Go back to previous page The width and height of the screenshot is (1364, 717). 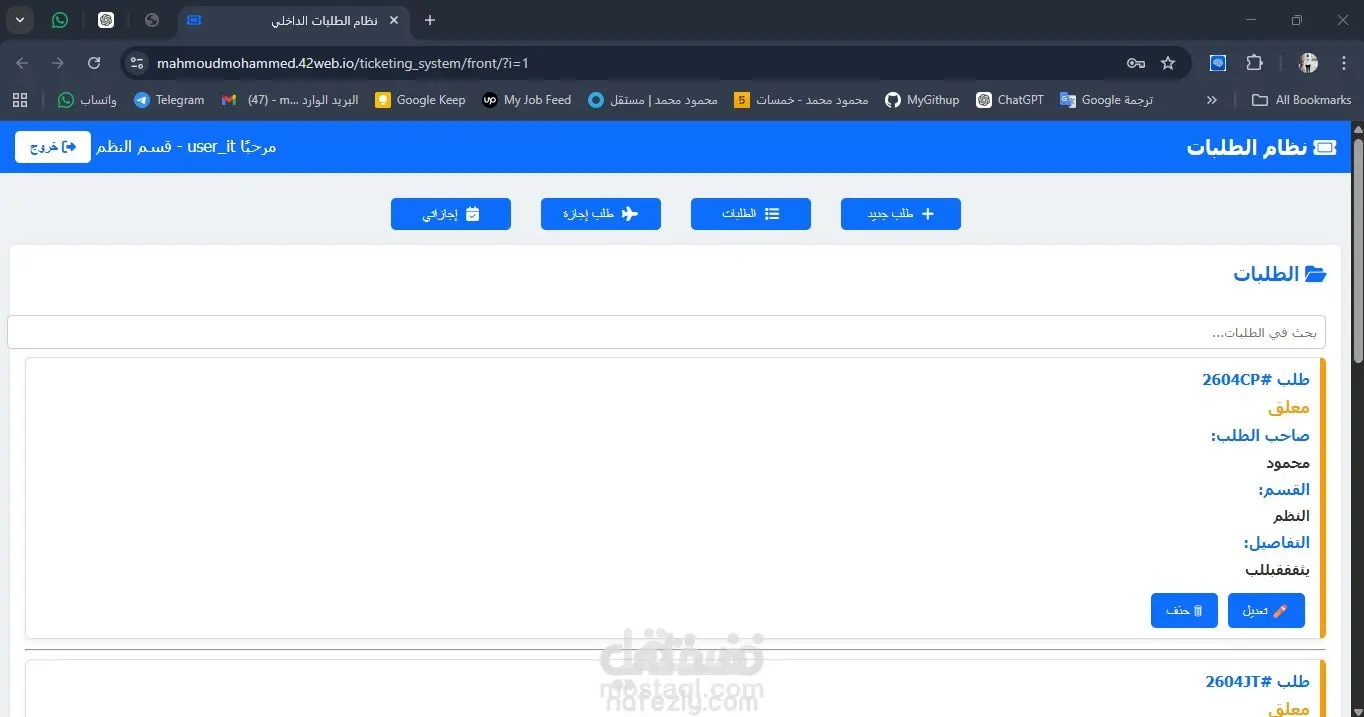(22, 63)
